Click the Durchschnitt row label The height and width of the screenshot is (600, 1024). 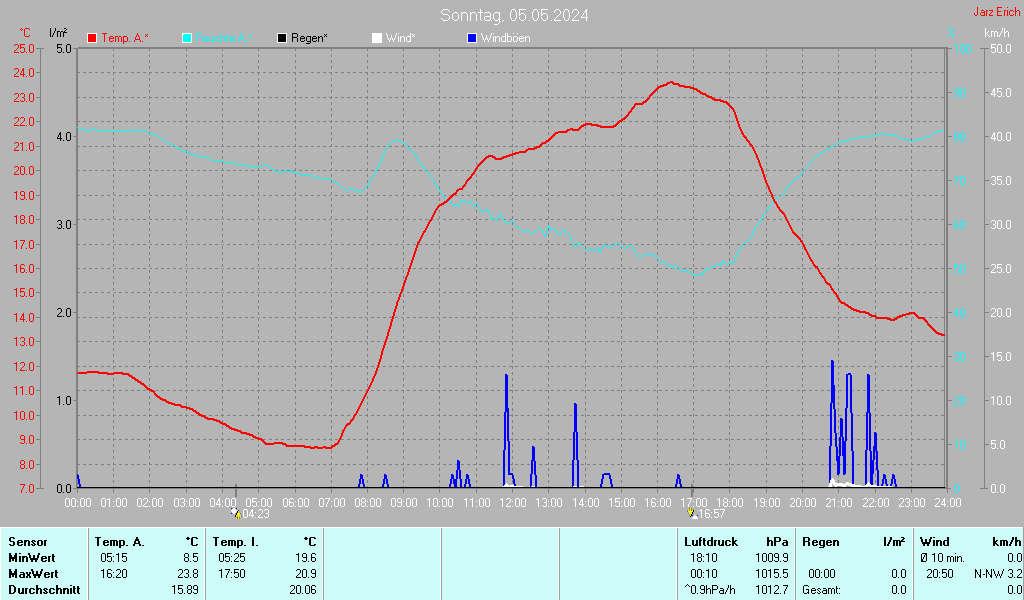tap(44, 590)
